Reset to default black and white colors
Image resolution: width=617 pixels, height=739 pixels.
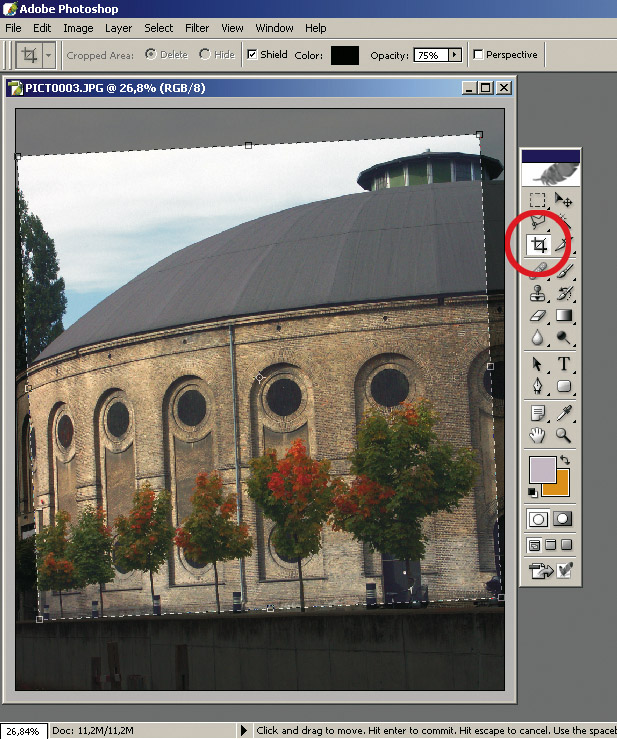pos(533,493)
